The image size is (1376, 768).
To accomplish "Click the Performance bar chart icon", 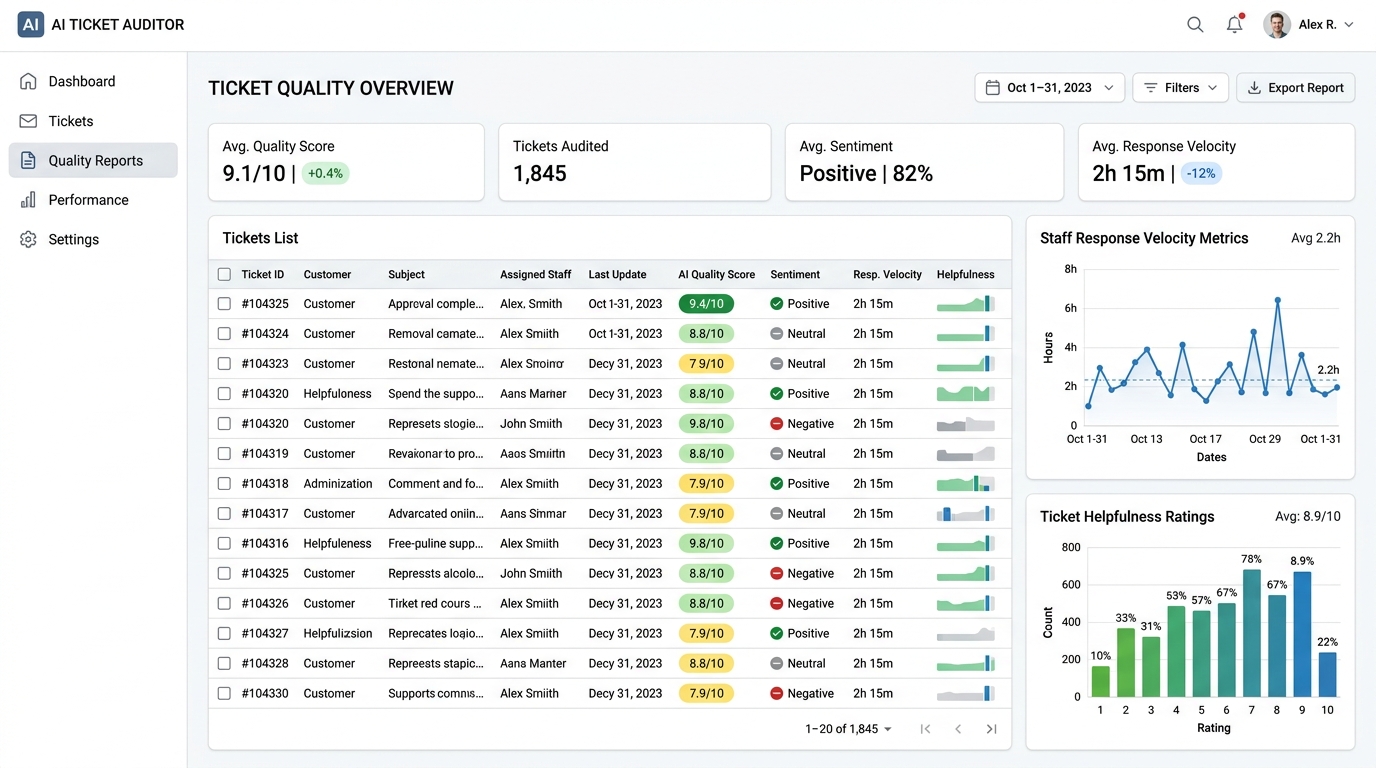I will [28, 200].
